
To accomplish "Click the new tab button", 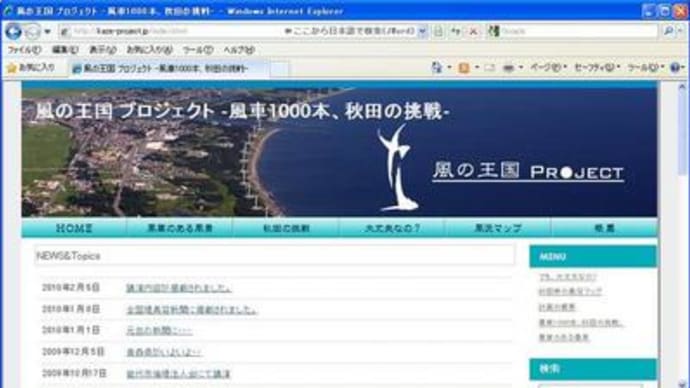I will 279,69.
